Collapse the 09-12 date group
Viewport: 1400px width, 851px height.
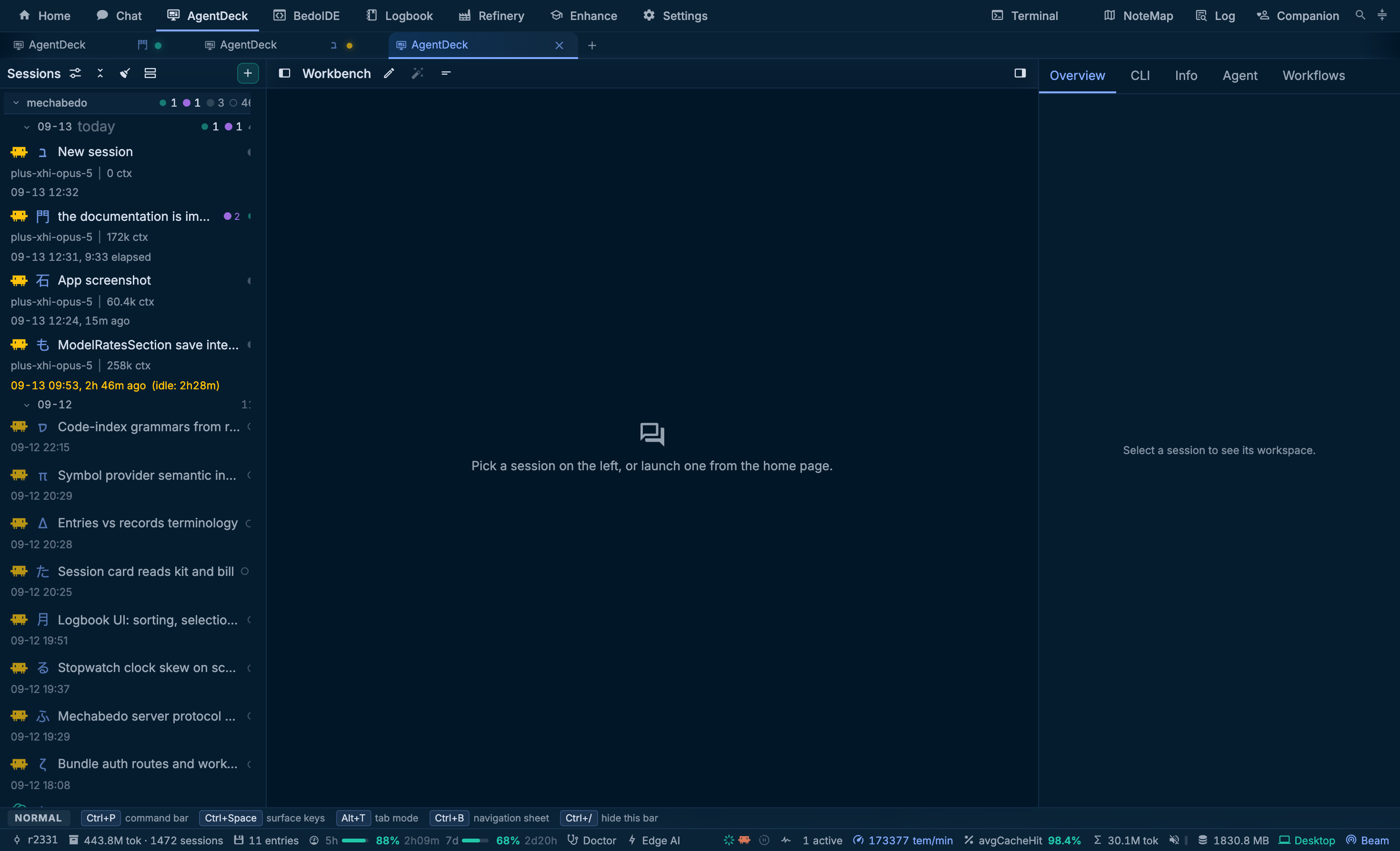point(27,405)
